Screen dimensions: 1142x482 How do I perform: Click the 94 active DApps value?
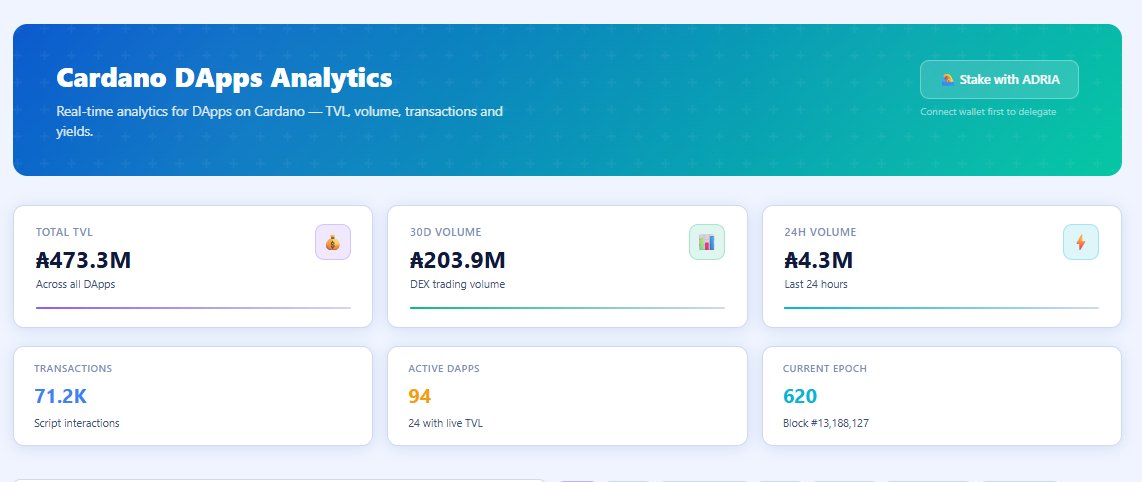[x=420, y=396]
